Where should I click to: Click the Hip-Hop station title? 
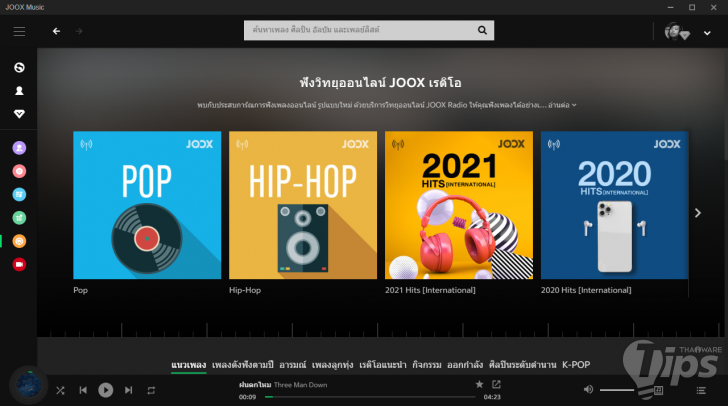coord(245,290)
